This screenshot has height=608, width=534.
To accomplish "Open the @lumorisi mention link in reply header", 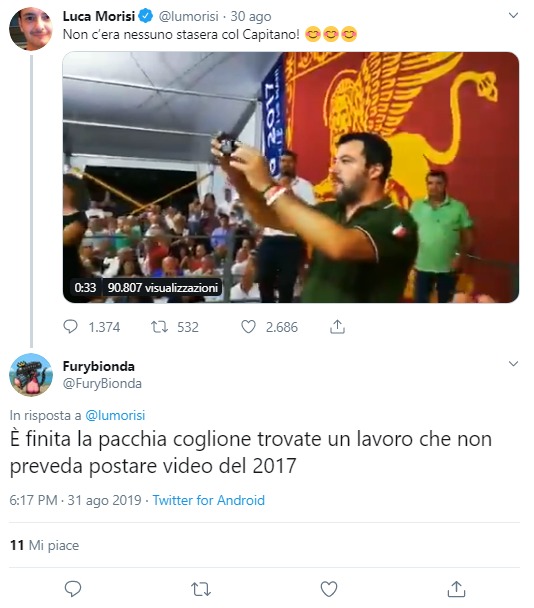I will (115, 415).
